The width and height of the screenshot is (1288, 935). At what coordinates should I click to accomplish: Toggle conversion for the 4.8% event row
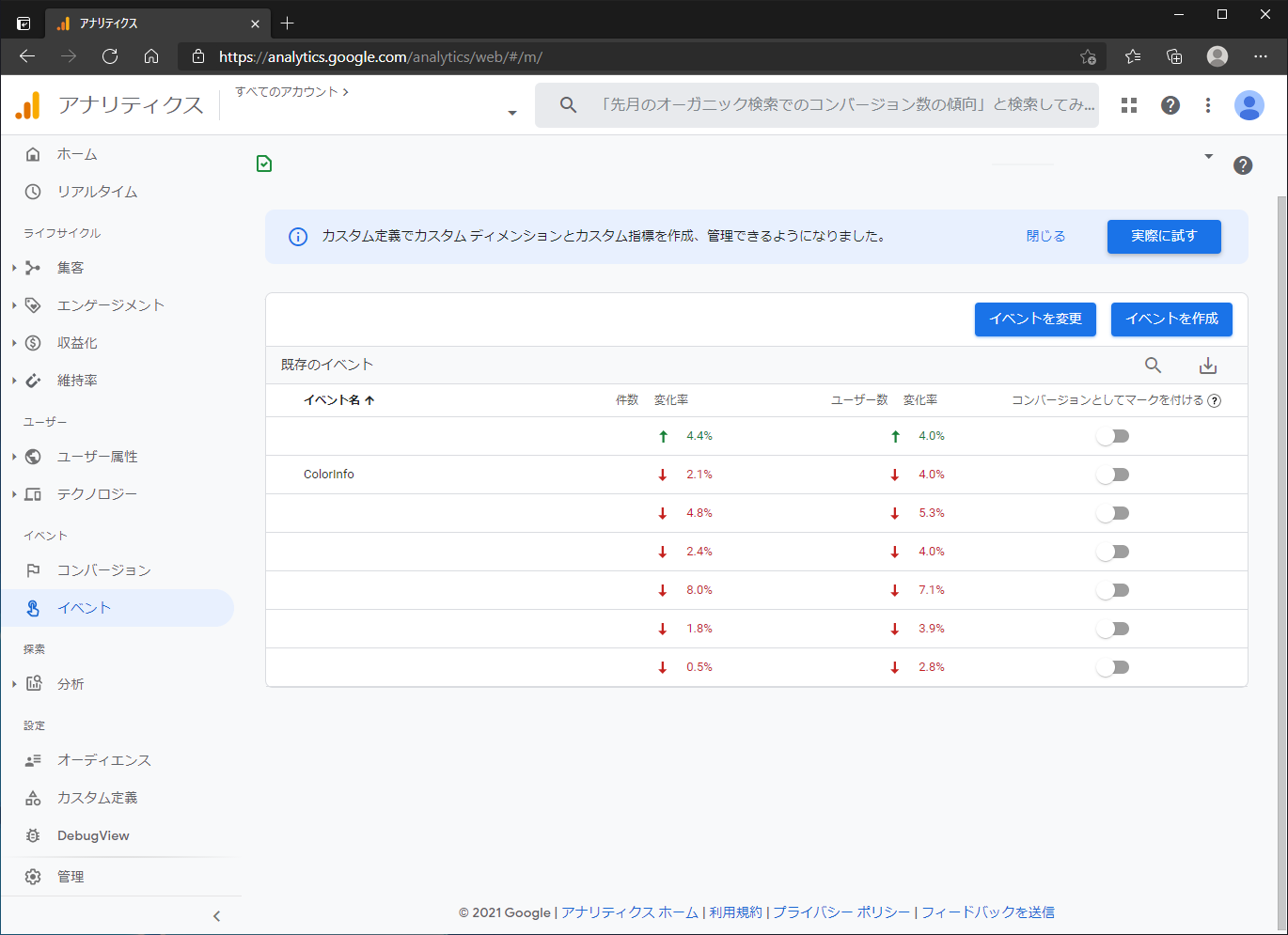point(1113,513)
